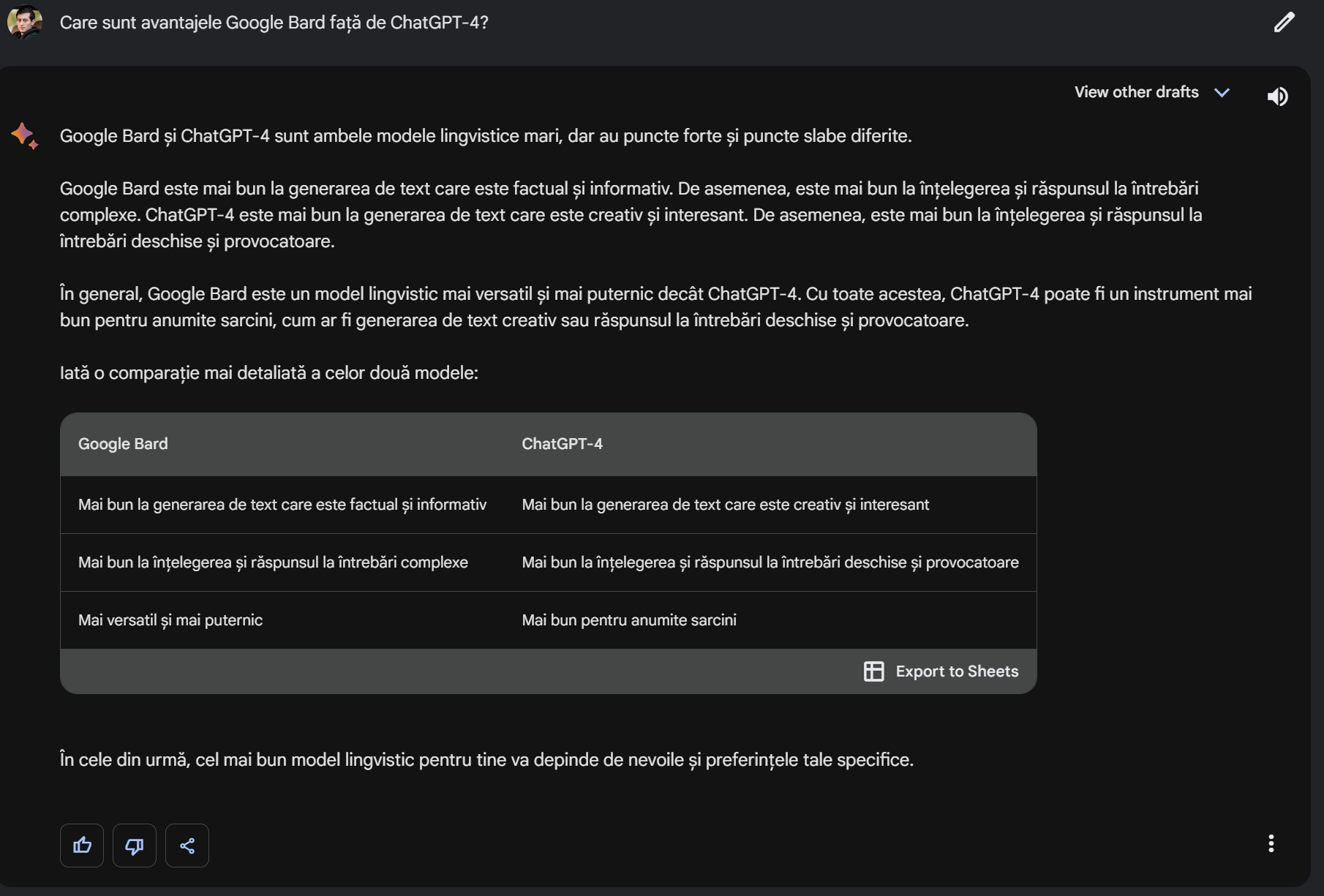Screen dimensions: 1324x896
Task: Click the View other drafts label
Action: tap(1136, 92)
